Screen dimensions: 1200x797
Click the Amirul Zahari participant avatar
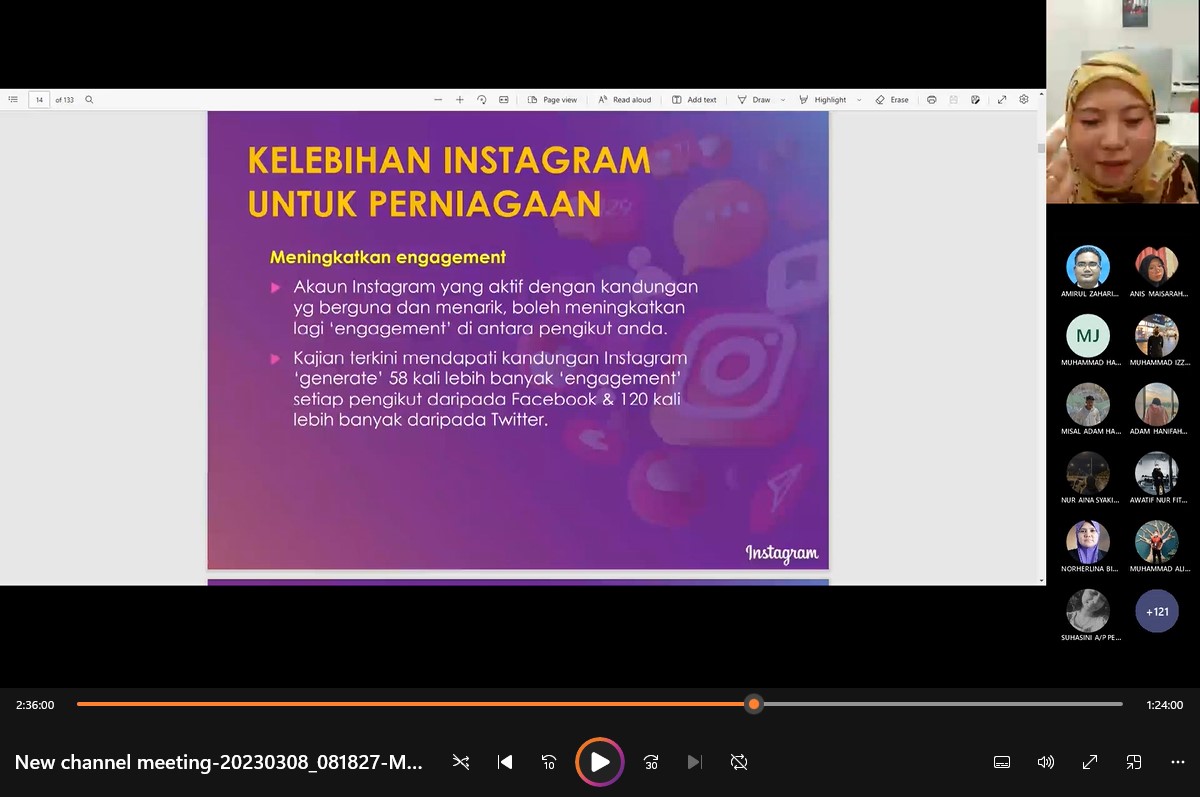[x=1088, y=267]
